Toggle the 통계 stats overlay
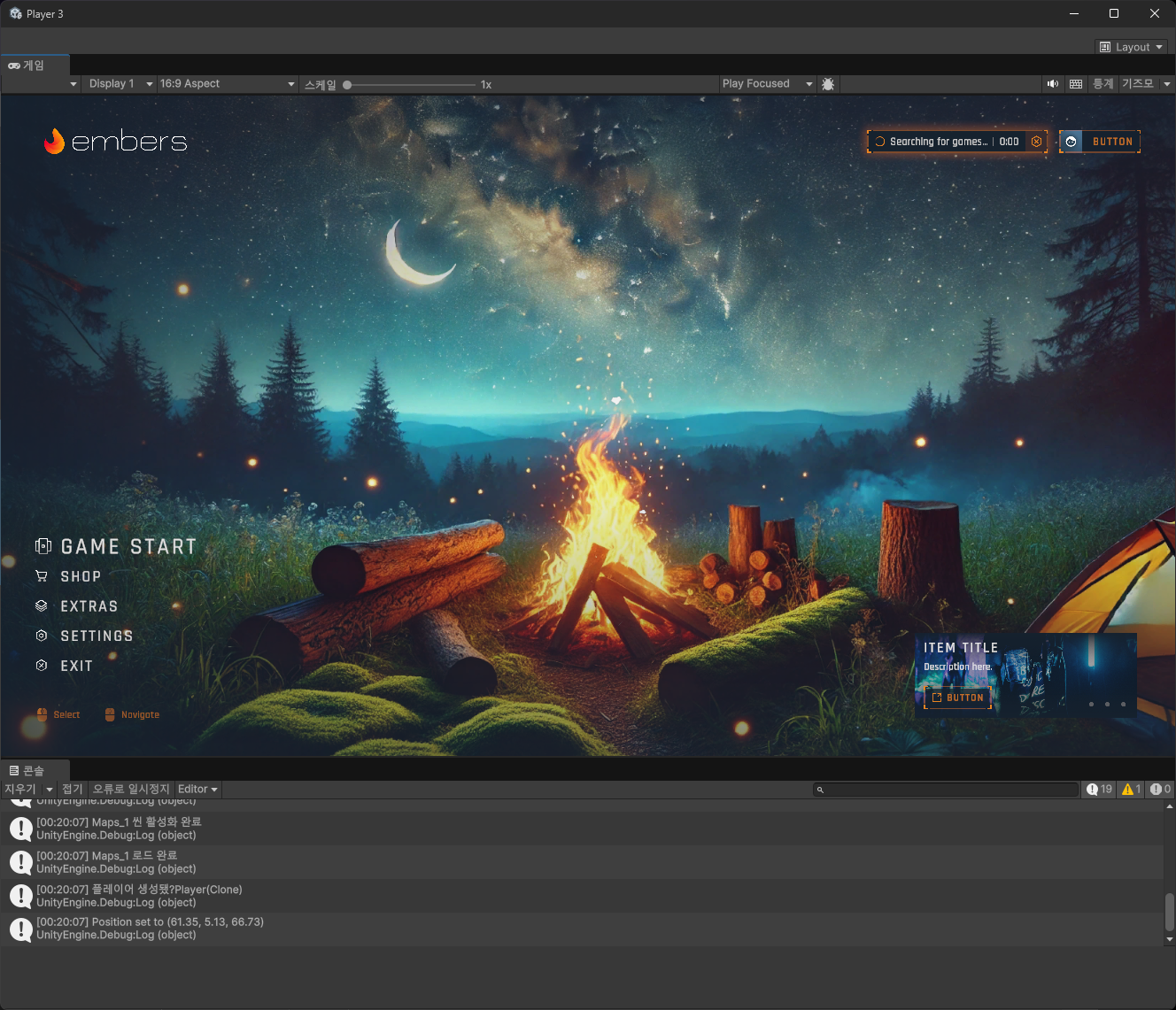This screenshot has height=1010, width=1176. coord(1102,84)
